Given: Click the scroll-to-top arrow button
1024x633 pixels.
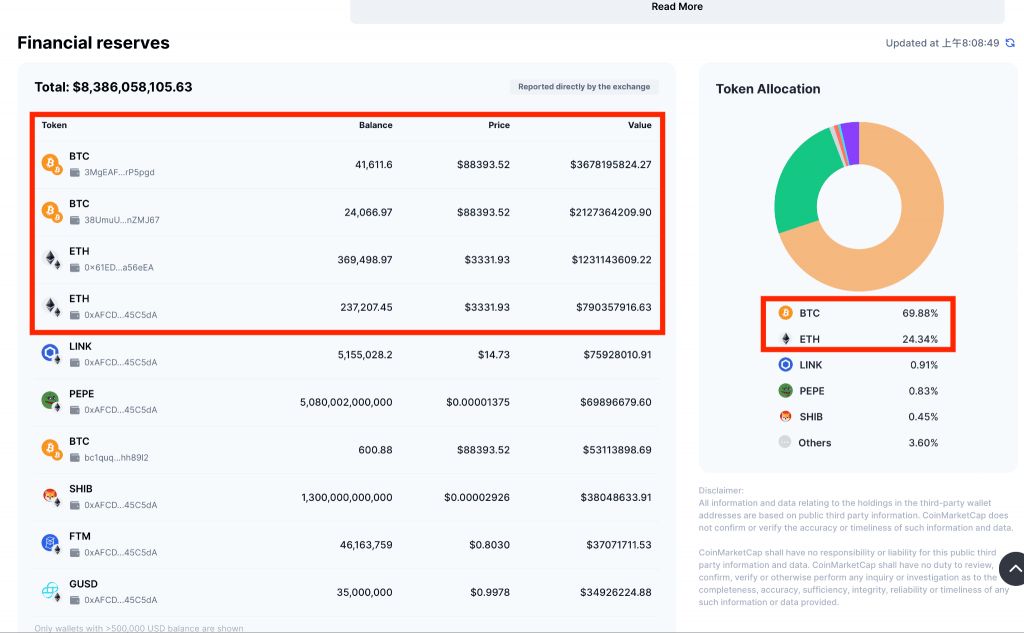Looking at the screenshot, I should [x=1014, y=568].
